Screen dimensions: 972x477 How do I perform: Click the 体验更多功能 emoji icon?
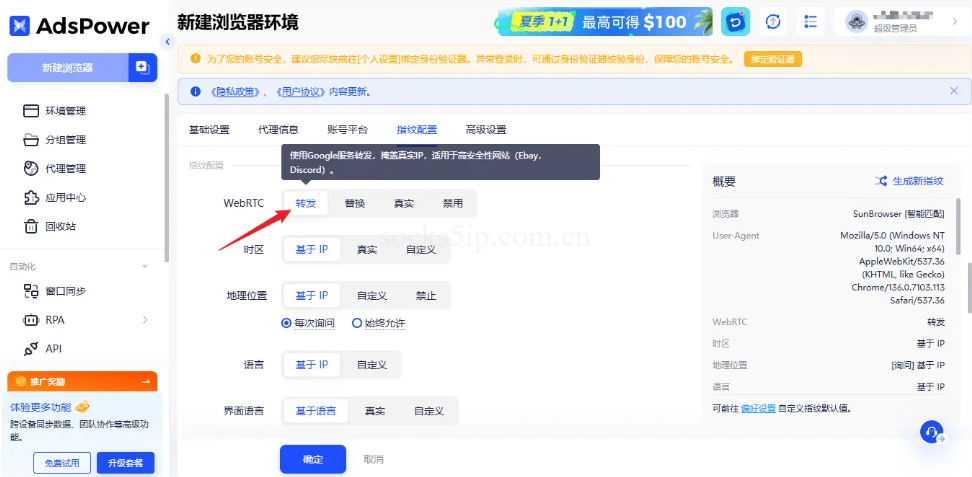pyautogui.click(x=82, y=408)
